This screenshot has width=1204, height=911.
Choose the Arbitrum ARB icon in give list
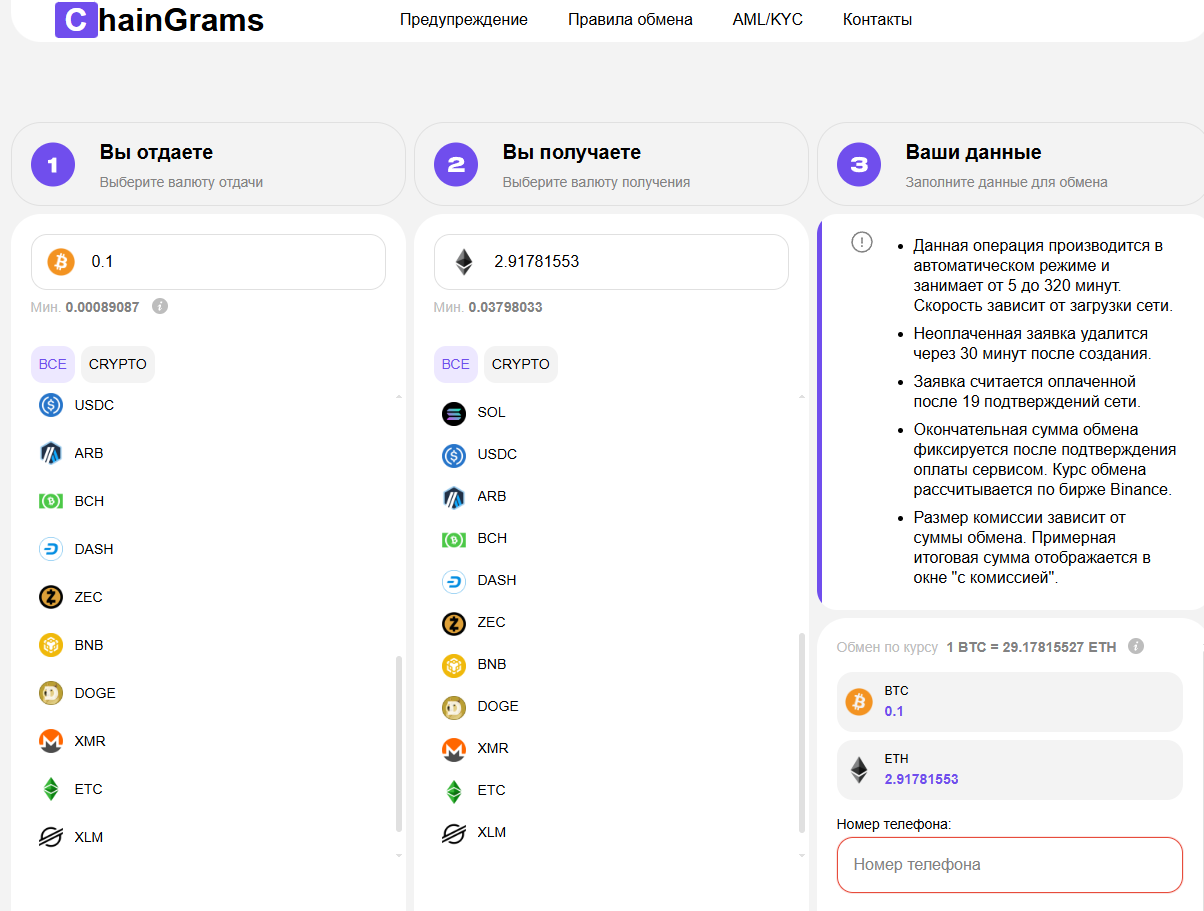click(x=51, y=453)
